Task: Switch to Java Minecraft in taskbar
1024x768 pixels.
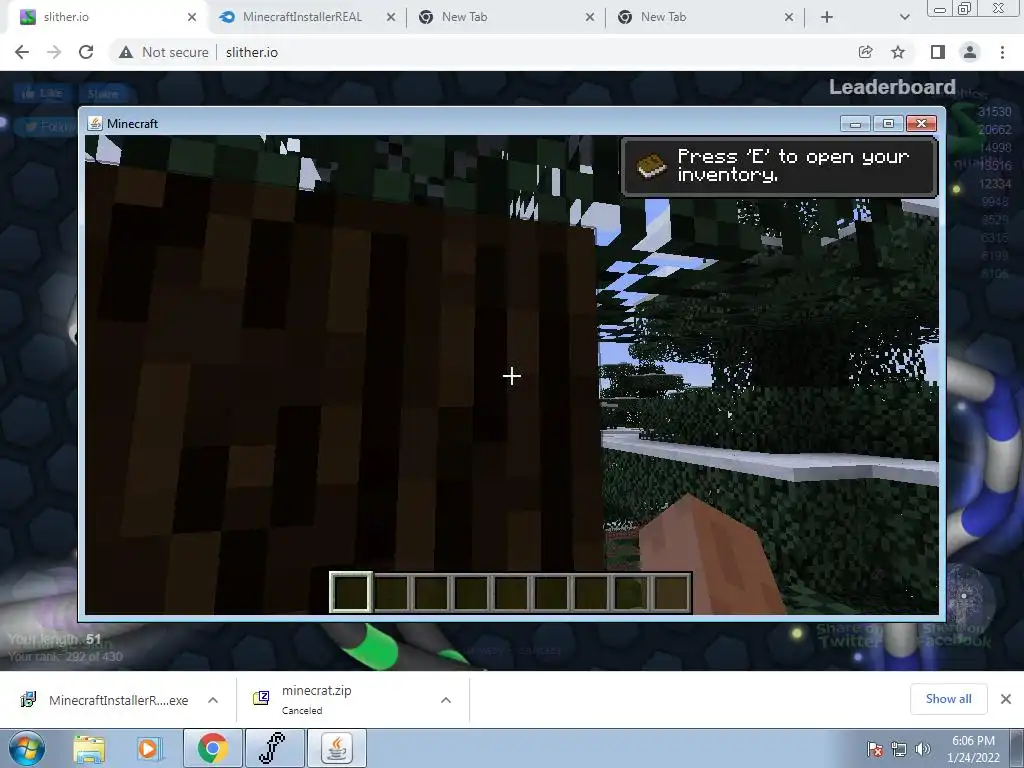Action: click(x=336, y=748)
